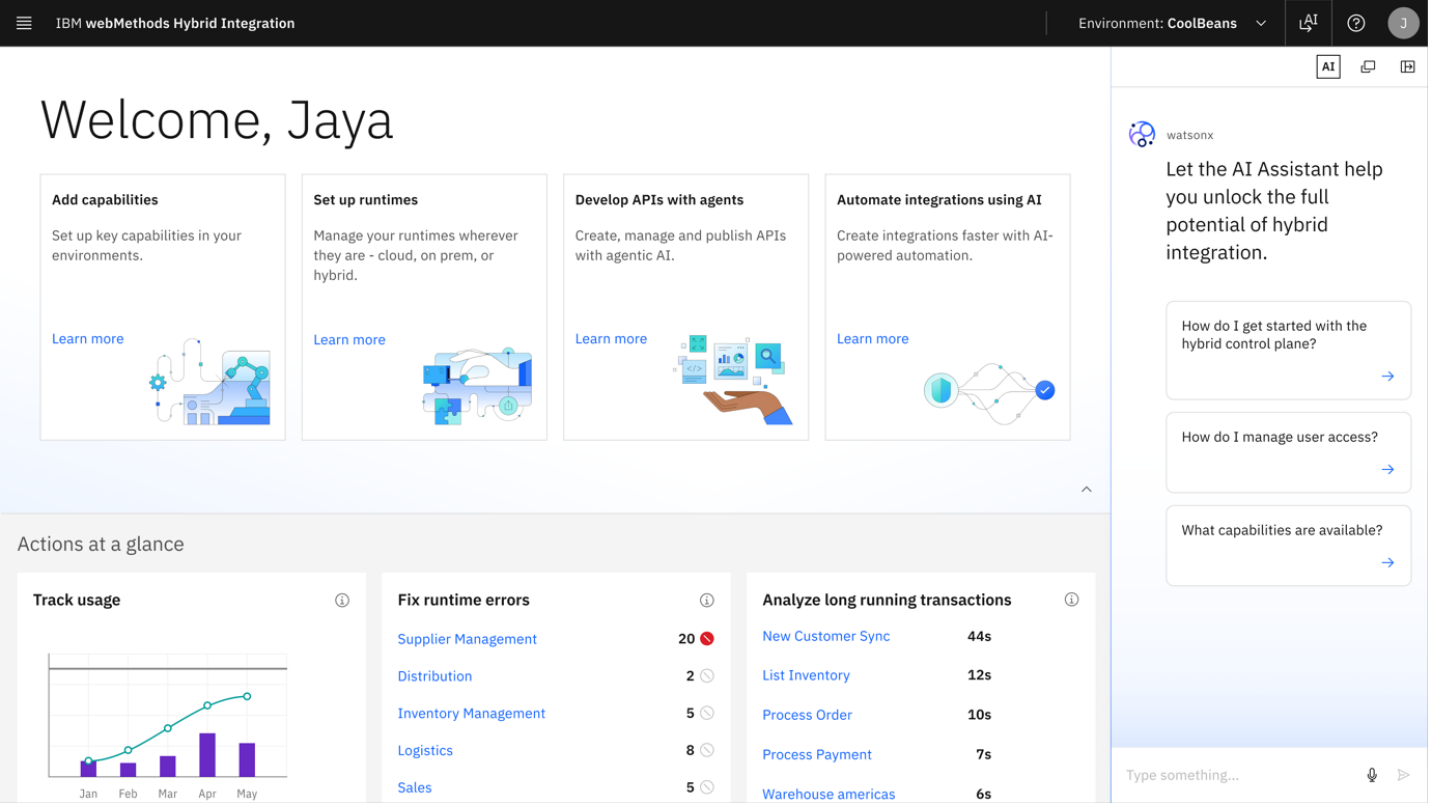Viewport: 1432px width, 805px height.
Task: Open the help question mark icon
Action: tap(1357, 23)
